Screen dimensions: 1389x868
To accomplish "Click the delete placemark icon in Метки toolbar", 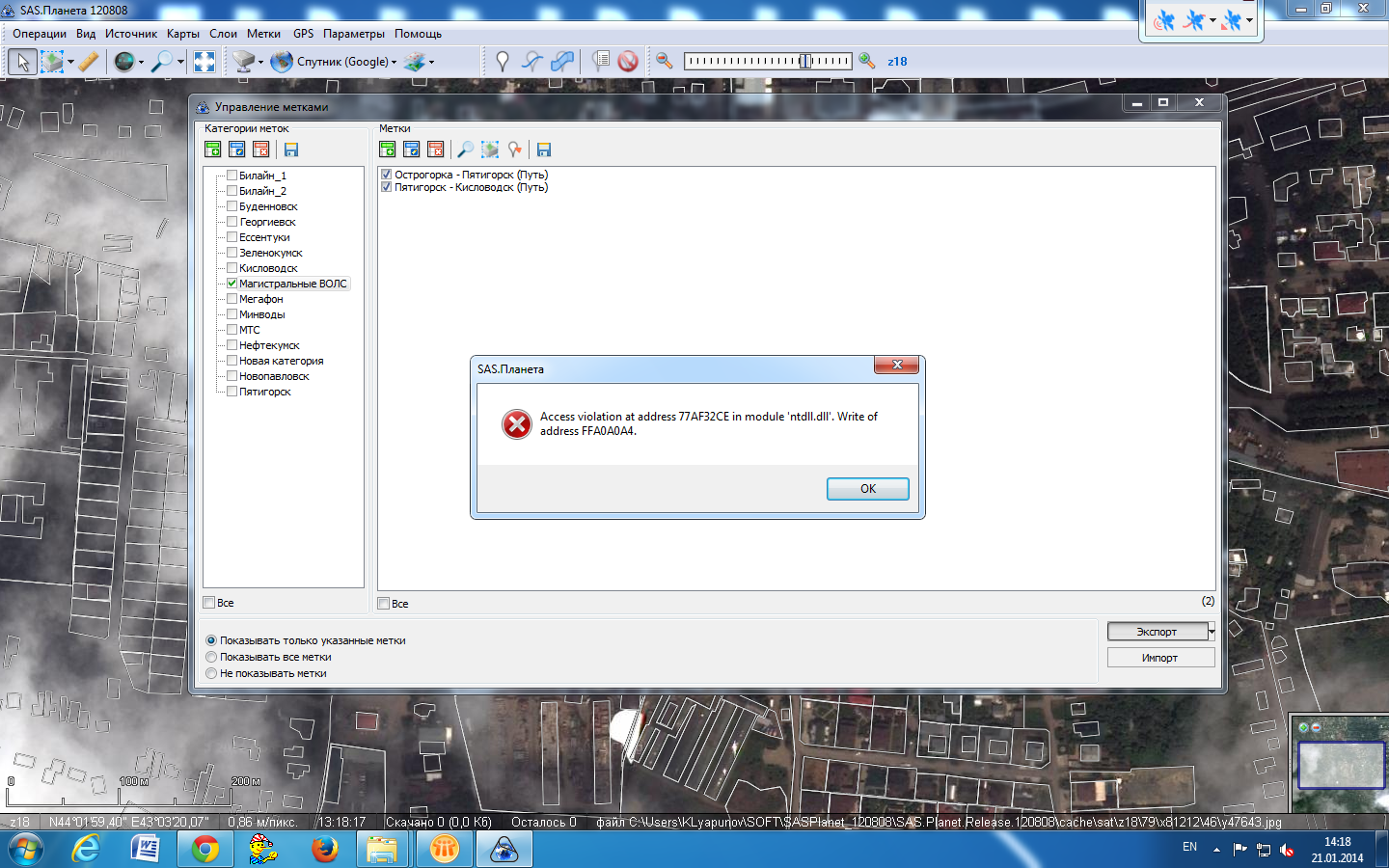I will pyautogui.click(x=435, y=149).
